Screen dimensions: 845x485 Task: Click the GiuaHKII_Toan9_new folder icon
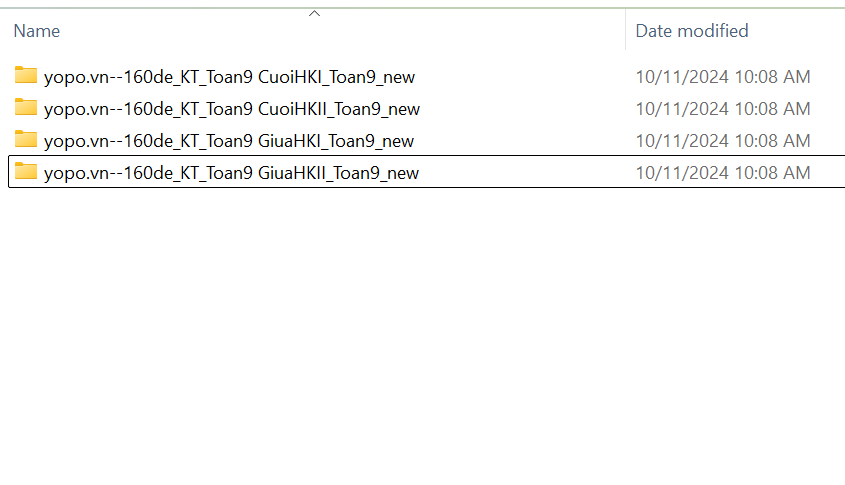(x=26, y=172)
